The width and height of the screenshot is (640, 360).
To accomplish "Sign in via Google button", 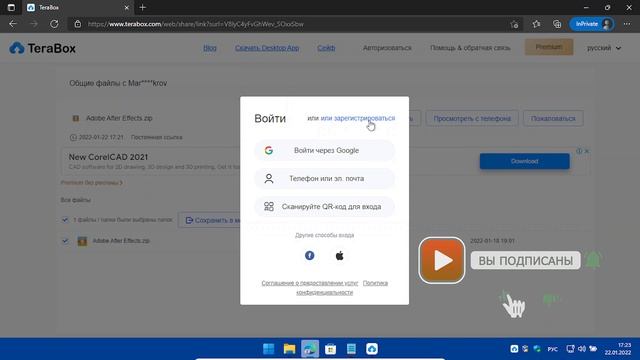I will (x=324, y=150).
